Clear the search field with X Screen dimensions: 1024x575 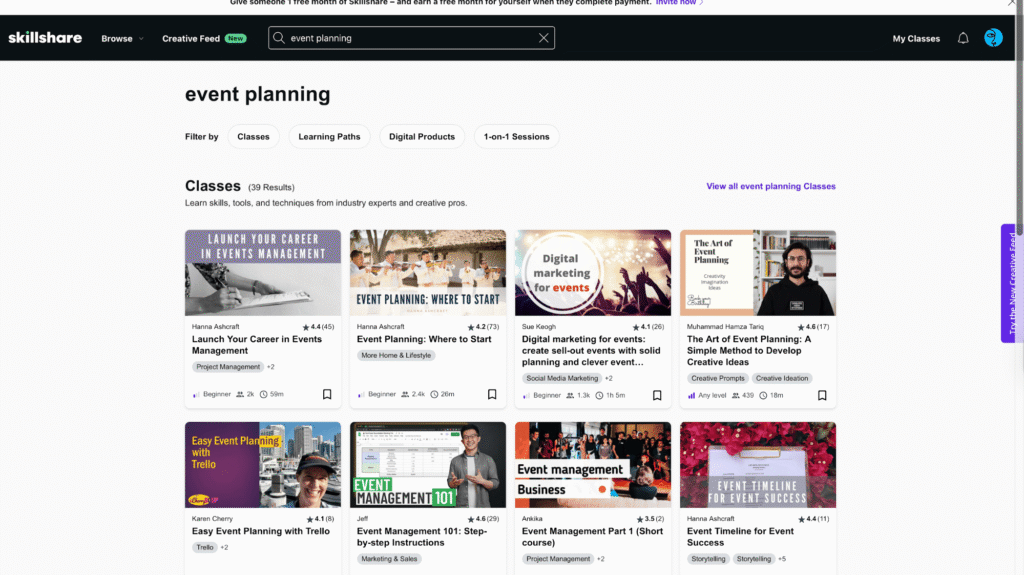tap(543, 38)
